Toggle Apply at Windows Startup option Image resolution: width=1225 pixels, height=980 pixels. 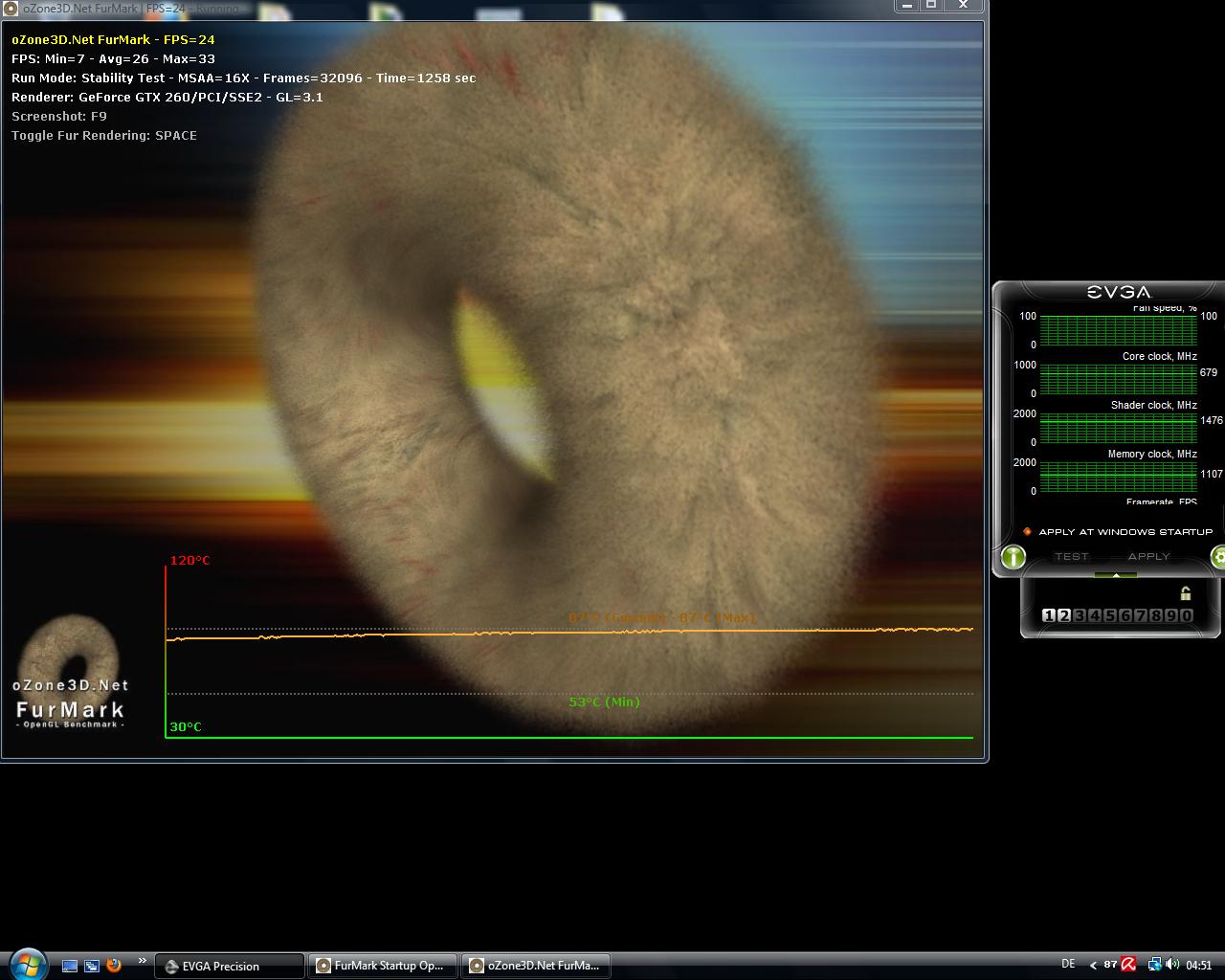(x=1118, y=531)
